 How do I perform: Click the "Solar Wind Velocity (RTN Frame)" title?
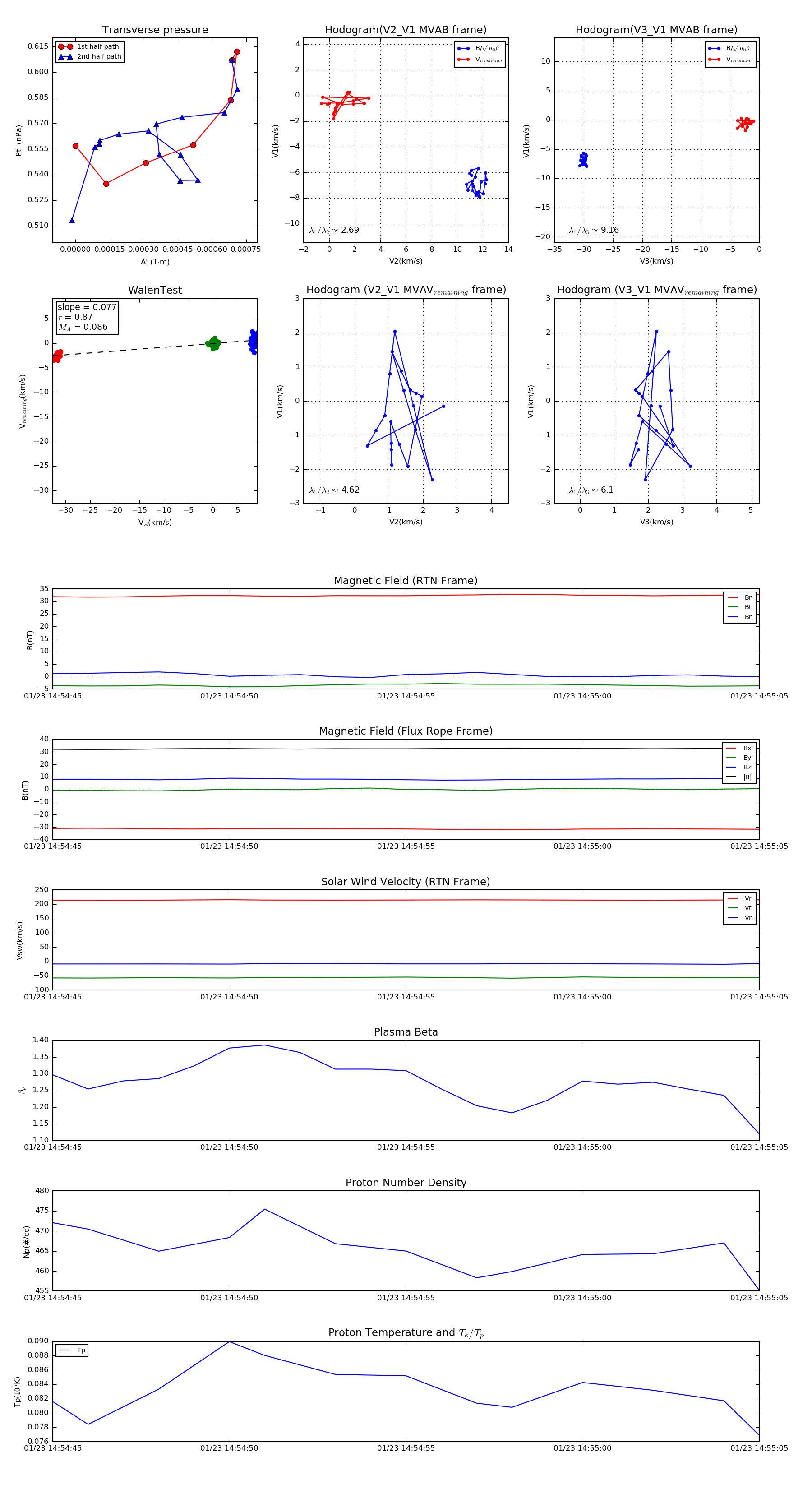[x=406, y=882]
